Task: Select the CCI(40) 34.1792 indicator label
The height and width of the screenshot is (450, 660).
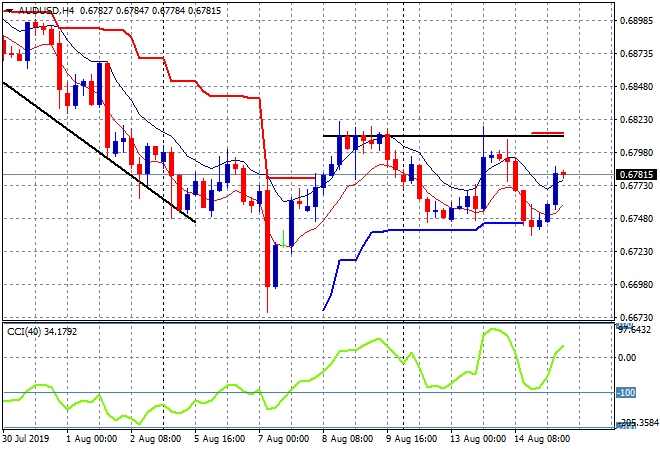Action: (42, 332)
